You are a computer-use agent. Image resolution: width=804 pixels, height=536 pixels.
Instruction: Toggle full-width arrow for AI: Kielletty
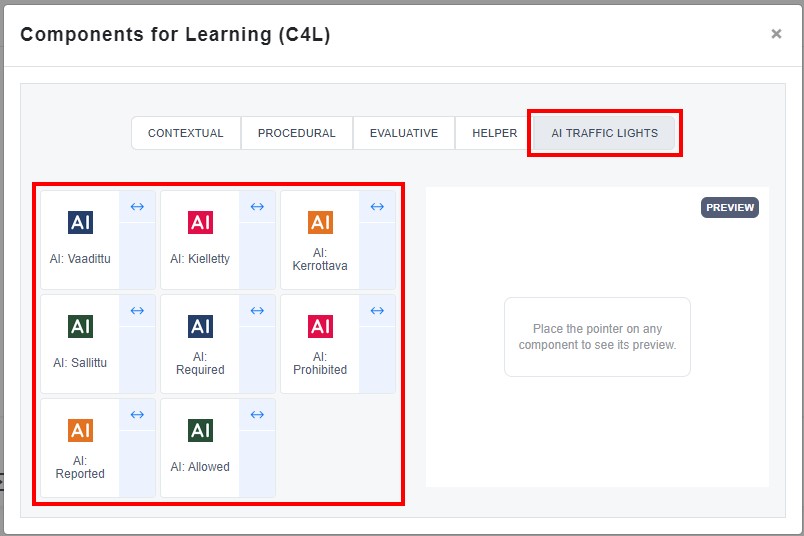(x=257, y=207)
